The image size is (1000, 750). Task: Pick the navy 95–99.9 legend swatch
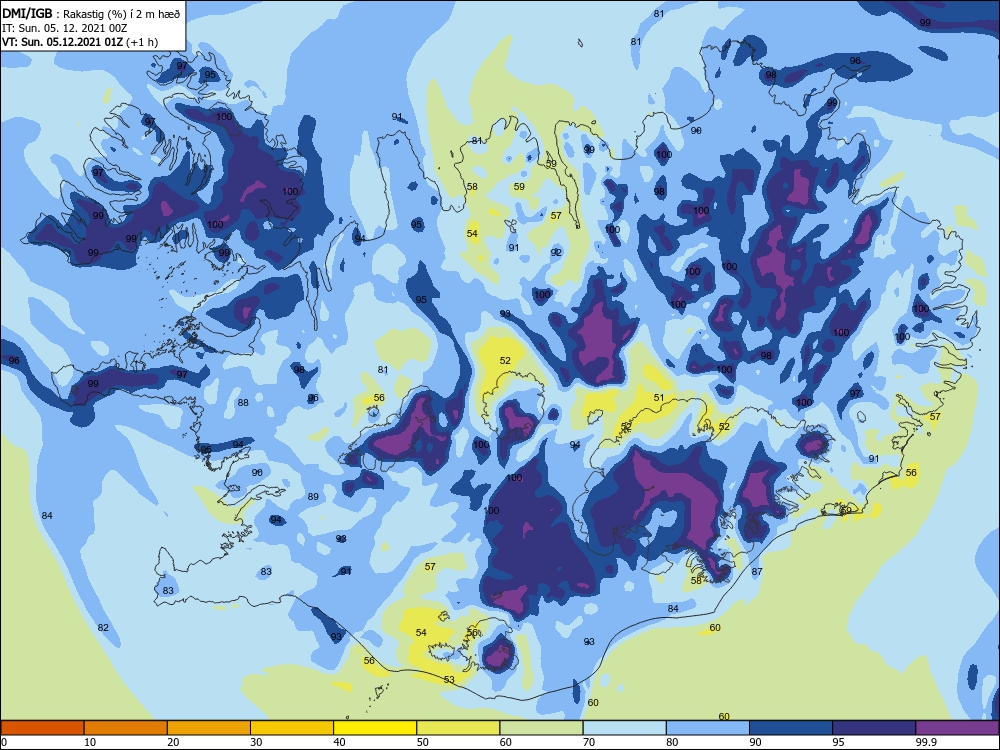(874, 728)
